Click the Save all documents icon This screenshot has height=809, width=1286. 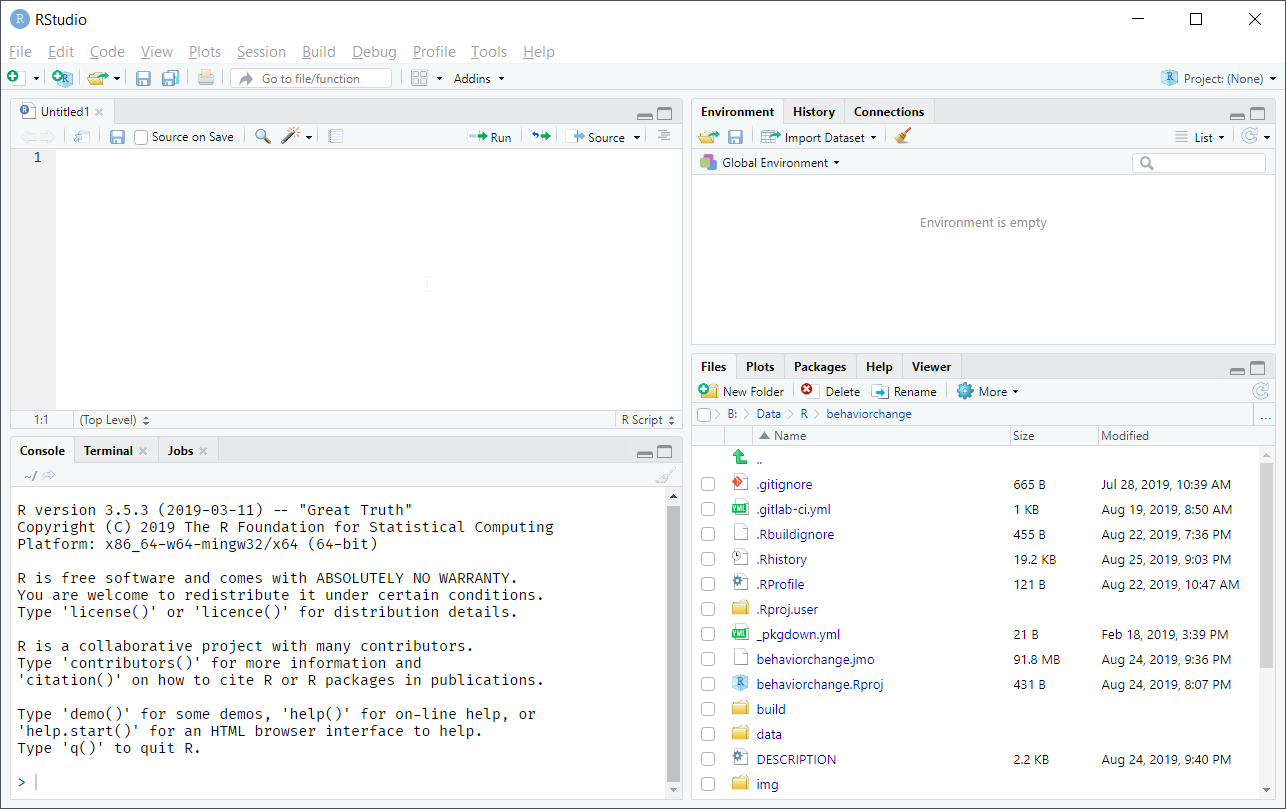coord(171,78)
